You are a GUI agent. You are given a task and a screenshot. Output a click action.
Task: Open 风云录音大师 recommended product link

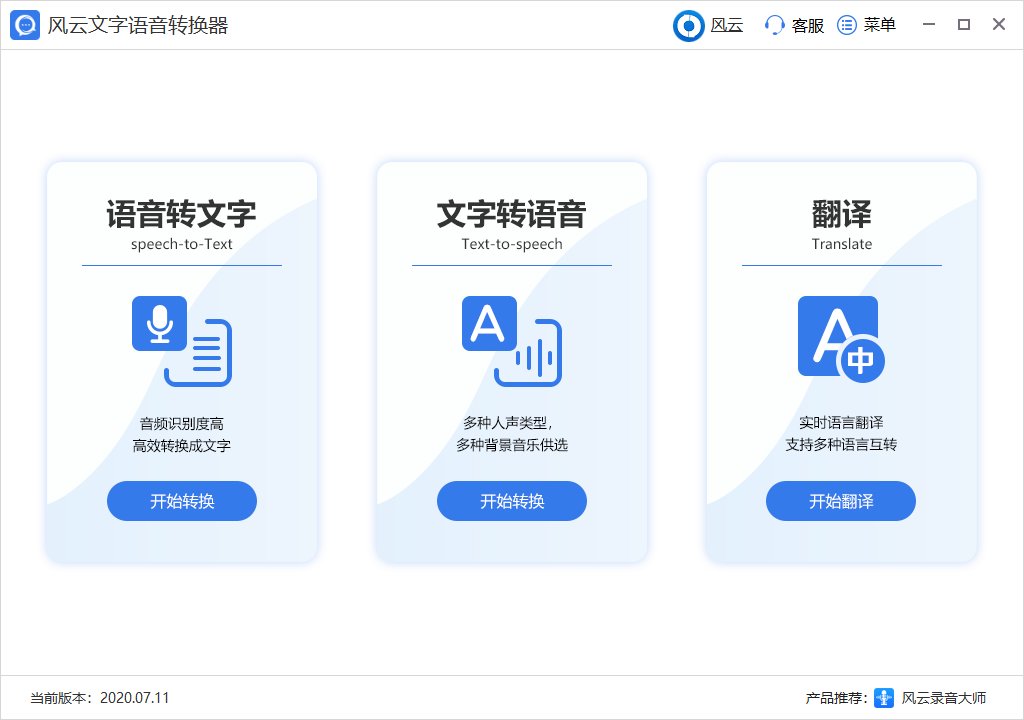944,700
